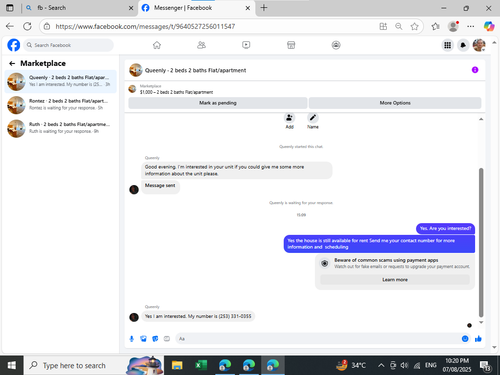The width and height of the screenshot is (500, 375).
Task: Click the back arrow beside Marketplace
Action: [x=12, y=63]
